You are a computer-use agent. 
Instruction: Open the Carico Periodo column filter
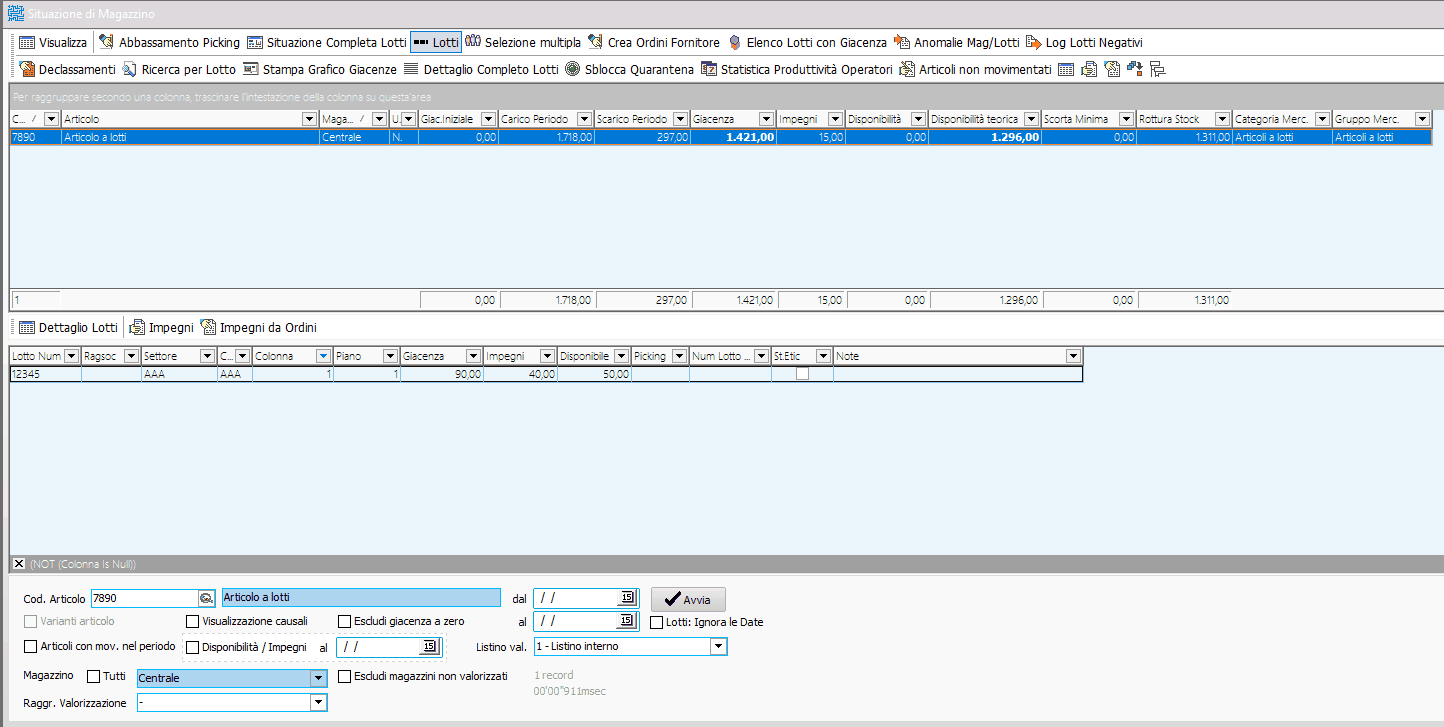point(585,119)
